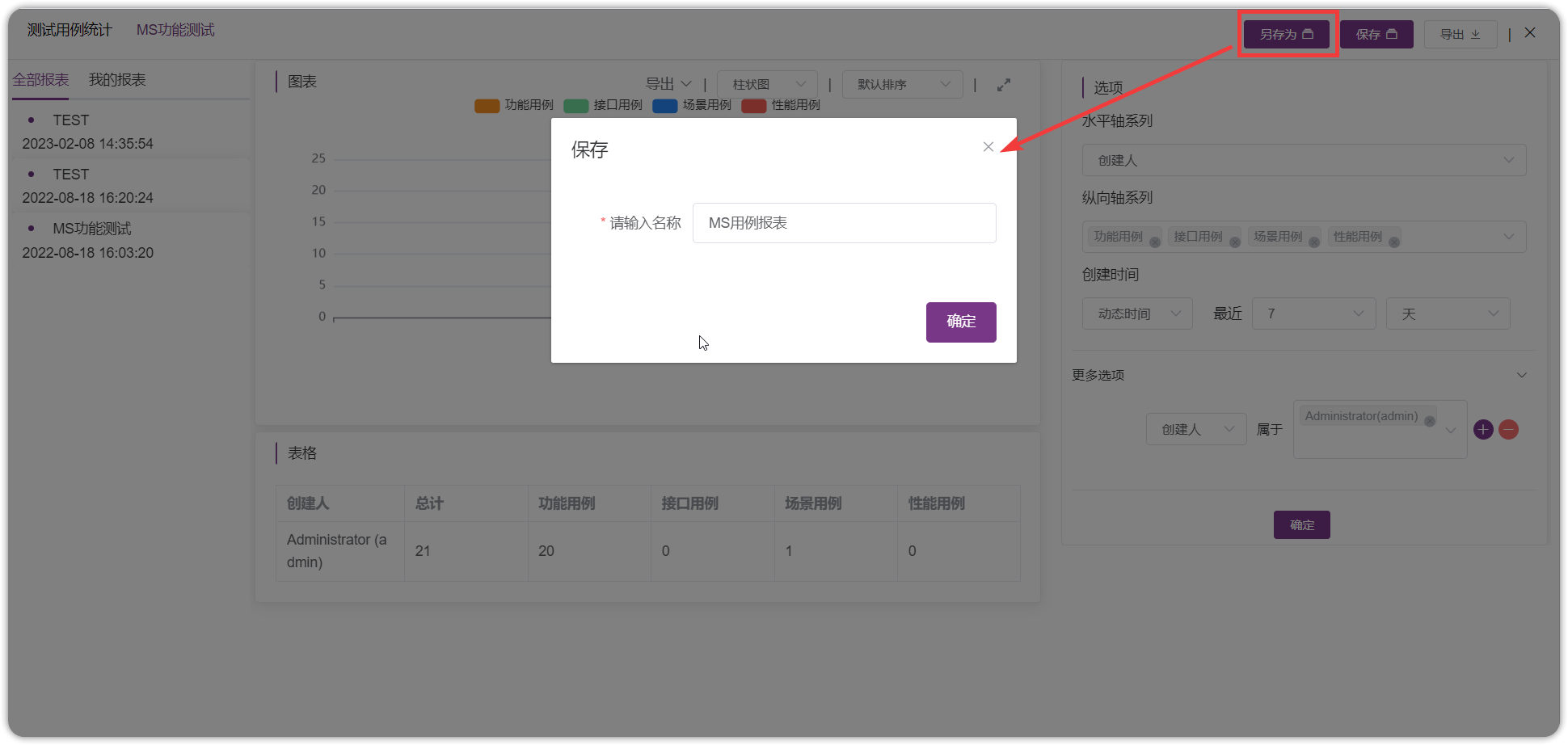This screenshot has height=745, width=1568.
Task: Expand the 纵向轴系列 multi-select arrow
Action: tap(1508, 237)
